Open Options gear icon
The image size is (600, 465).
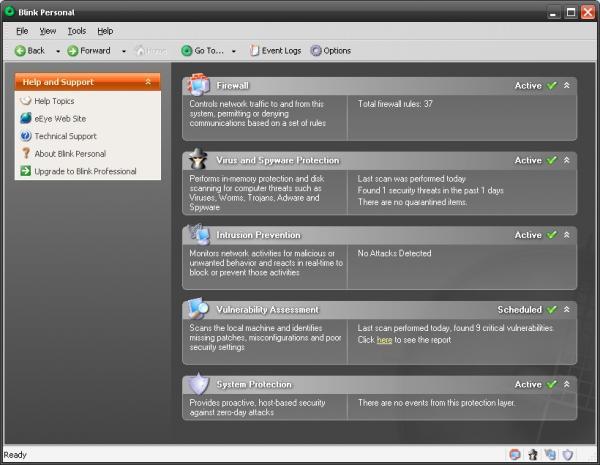(316, 51)
